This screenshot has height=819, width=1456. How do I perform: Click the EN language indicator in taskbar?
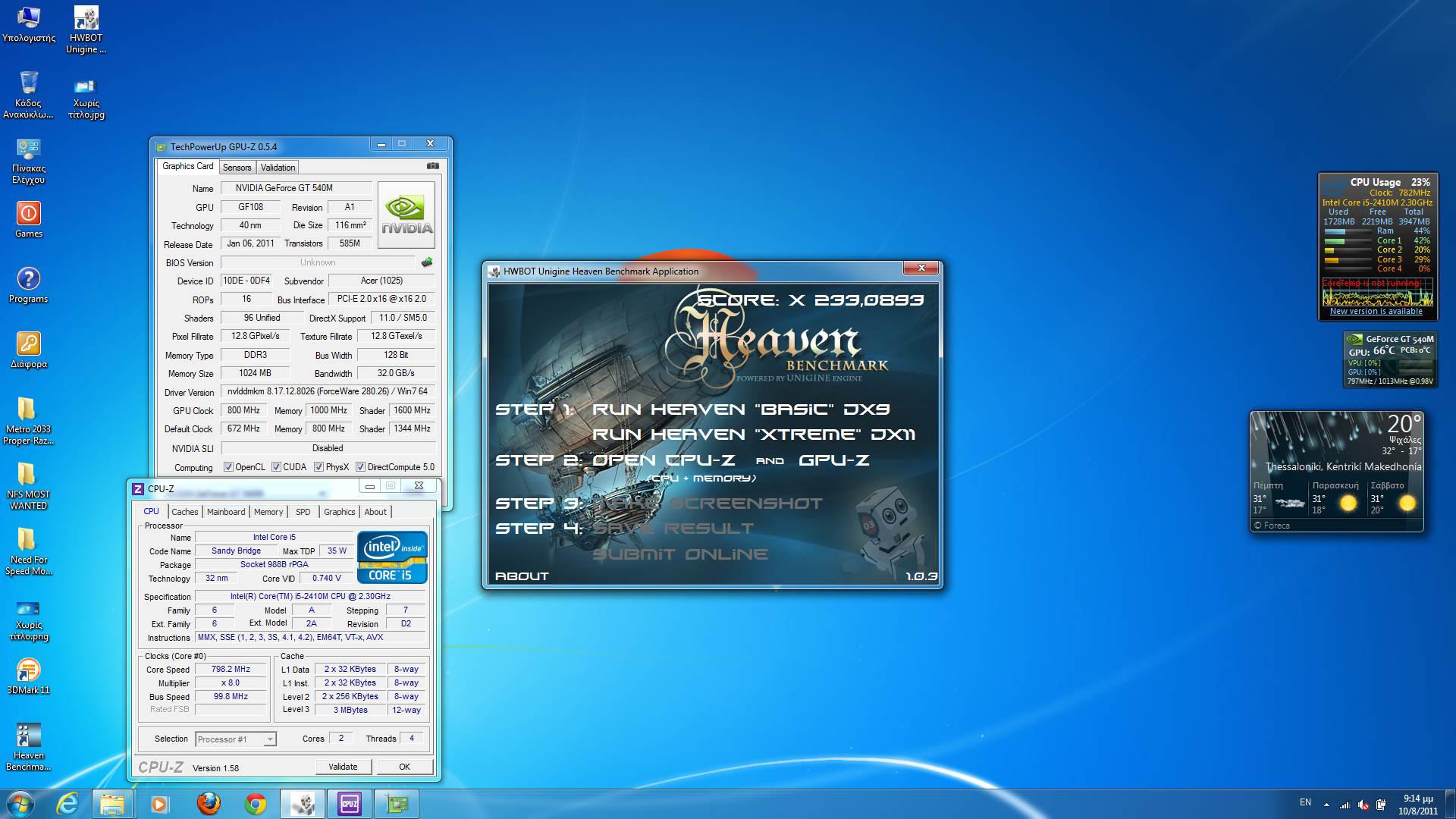(1305, 802)
